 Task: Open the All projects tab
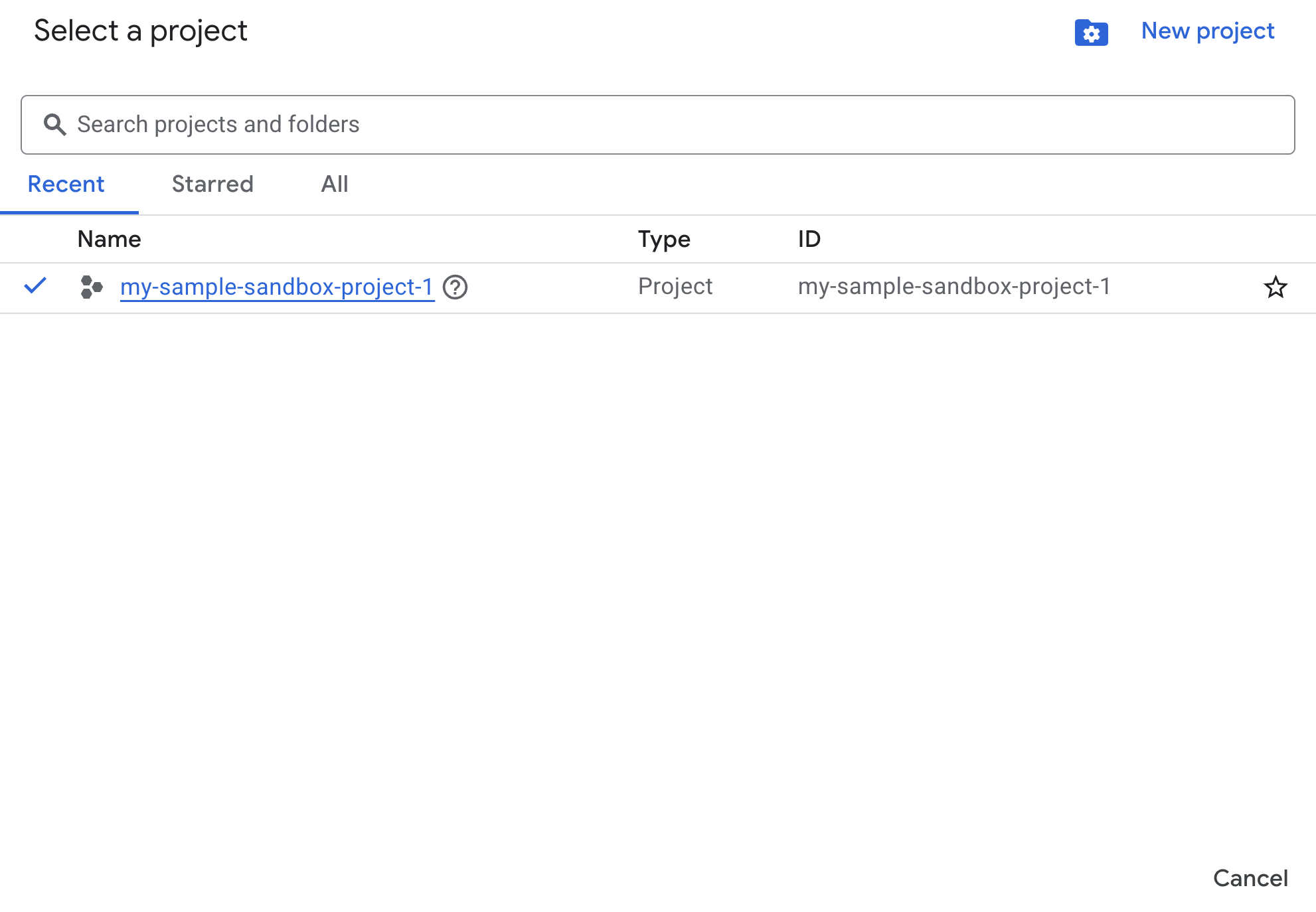334,185
